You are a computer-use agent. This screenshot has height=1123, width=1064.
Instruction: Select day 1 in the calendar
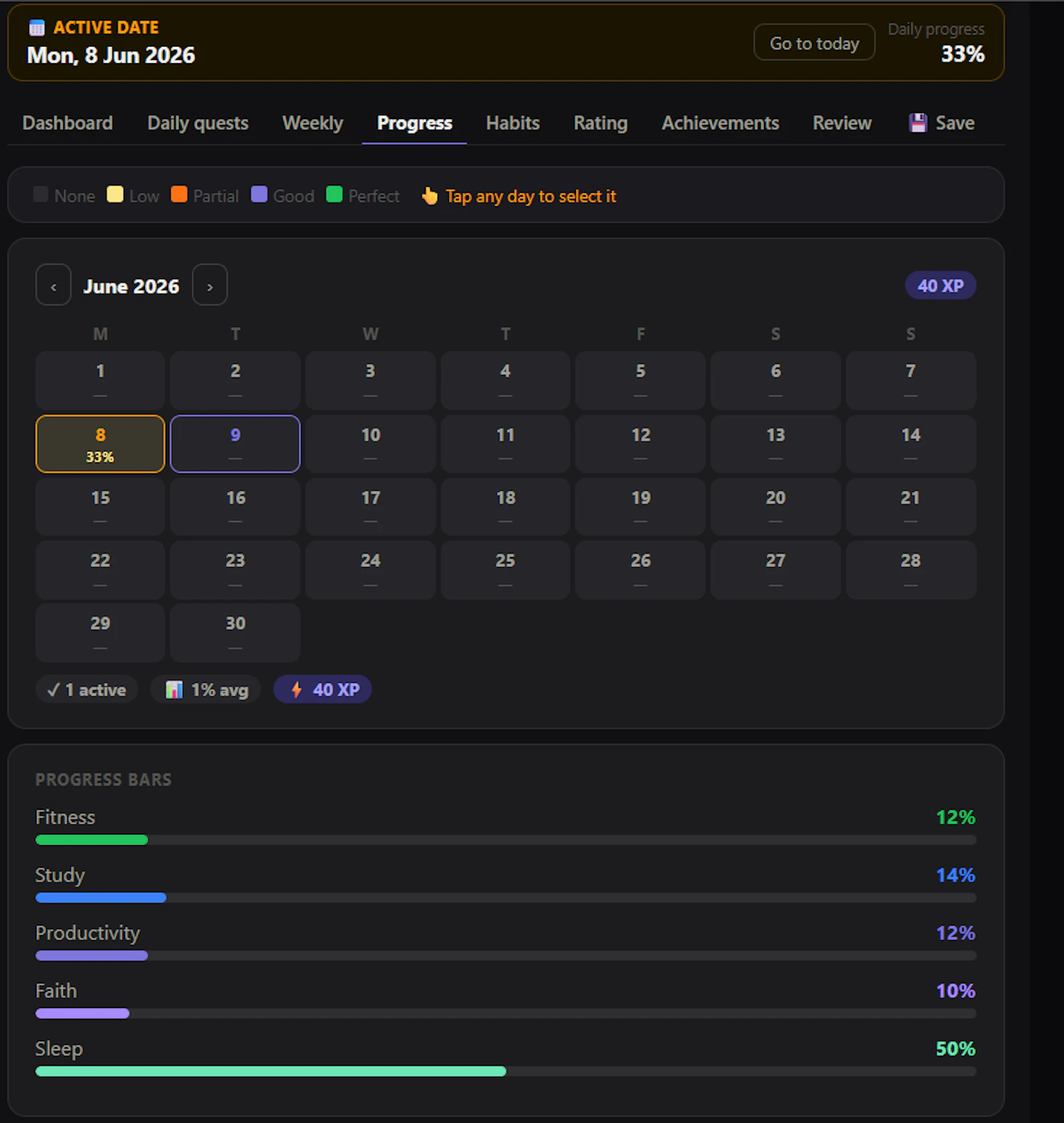pos(100,380)
